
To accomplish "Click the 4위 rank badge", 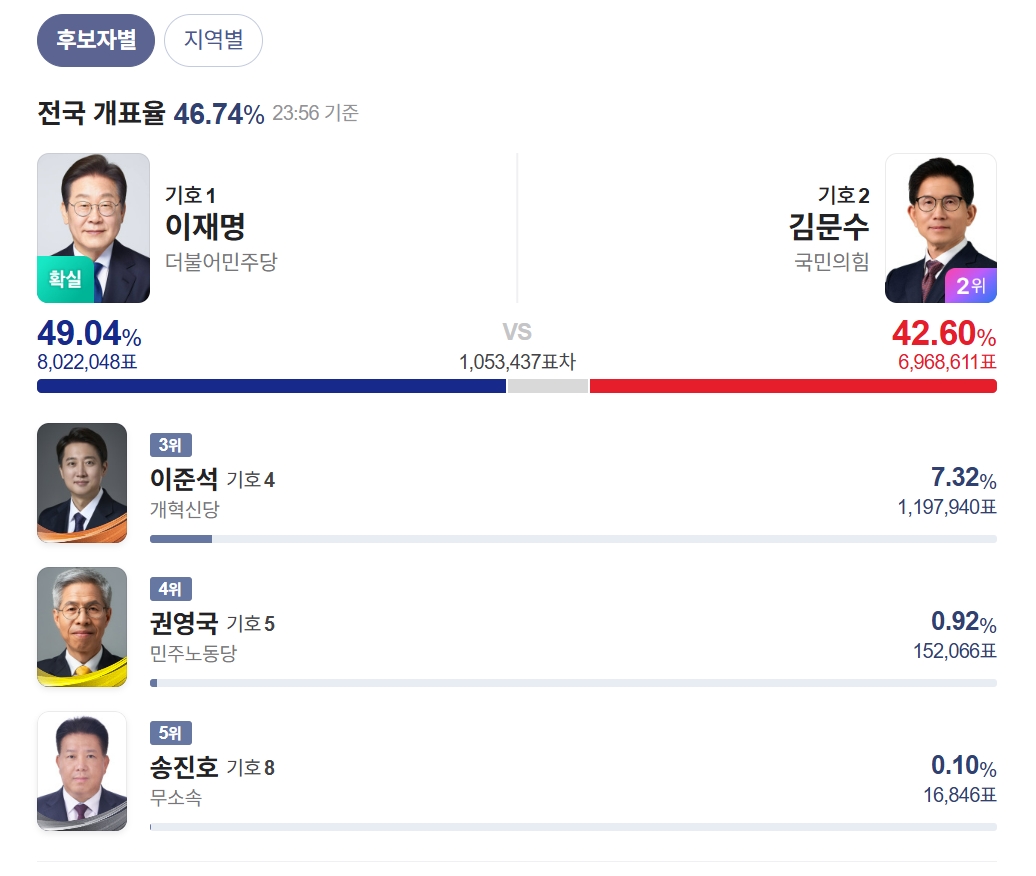I will 170,590.
